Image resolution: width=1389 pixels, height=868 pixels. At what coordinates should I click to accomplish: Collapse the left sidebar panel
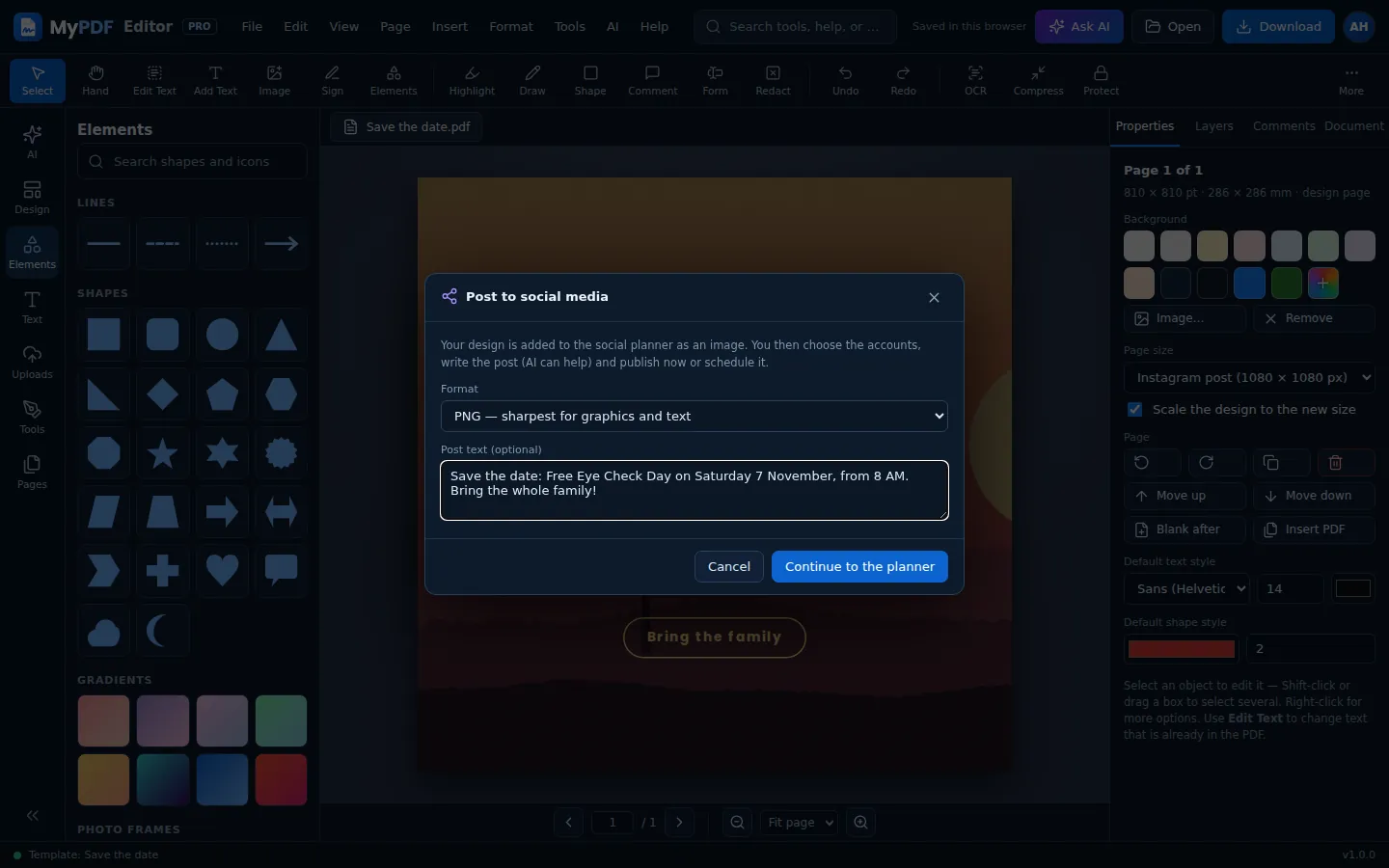pyautogui.click(x=32, y=815)
